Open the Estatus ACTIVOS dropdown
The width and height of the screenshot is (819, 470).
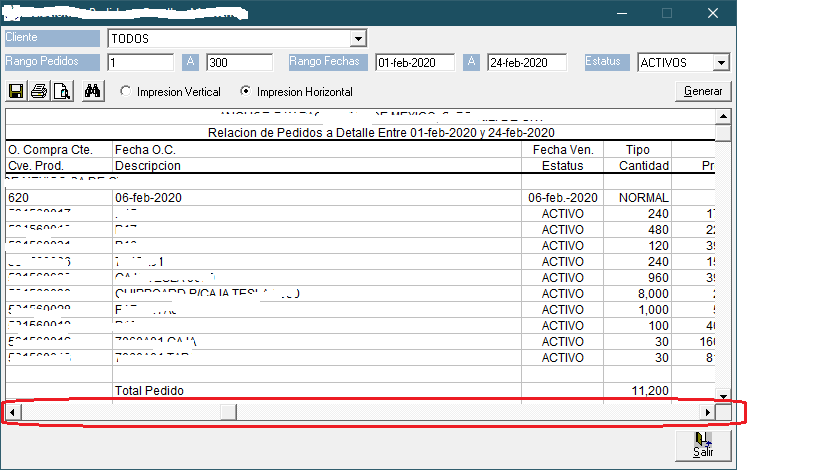tap(721, 63)
